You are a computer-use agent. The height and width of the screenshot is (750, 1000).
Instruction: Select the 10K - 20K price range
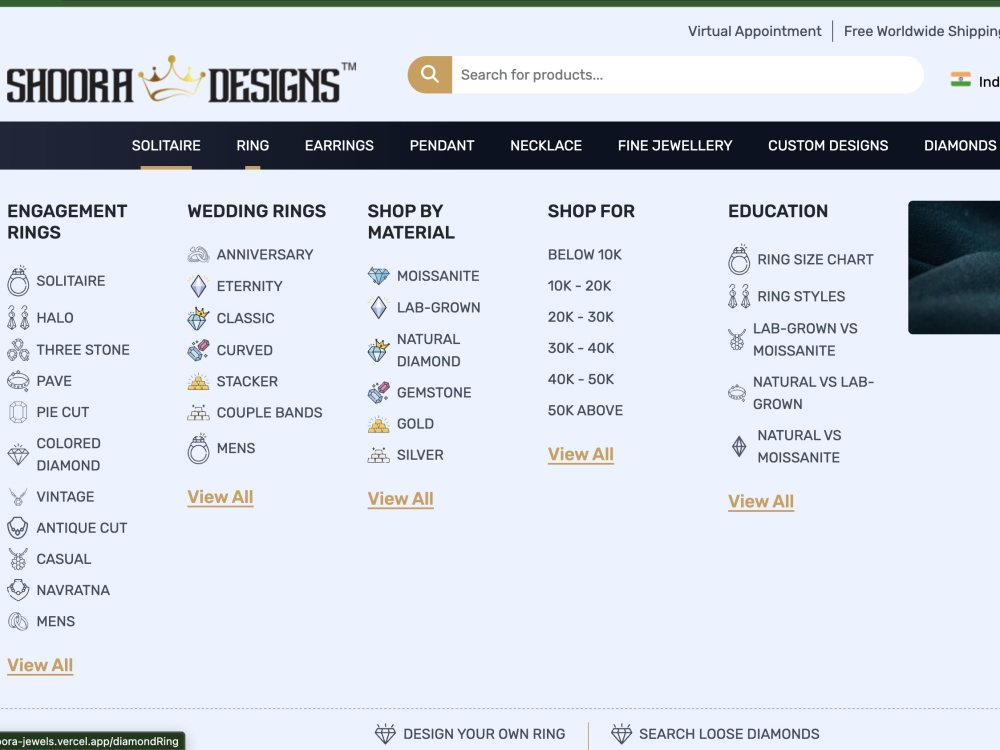(x=579, y=286)
